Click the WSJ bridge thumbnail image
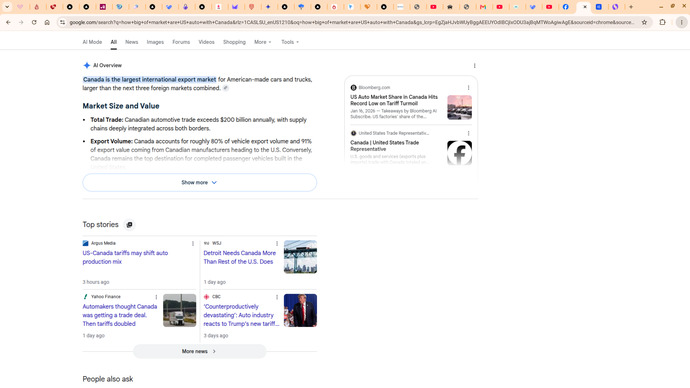Image resolution: width=690 pixels, height=388 pixels. (300, 257)
